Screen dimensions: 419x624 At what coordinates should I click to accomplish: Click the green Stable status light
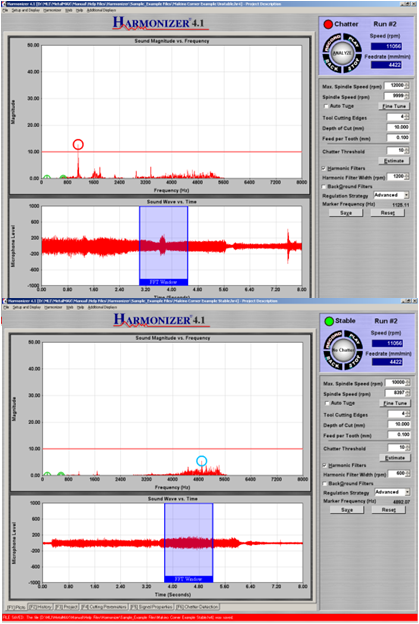coord(329,321)
